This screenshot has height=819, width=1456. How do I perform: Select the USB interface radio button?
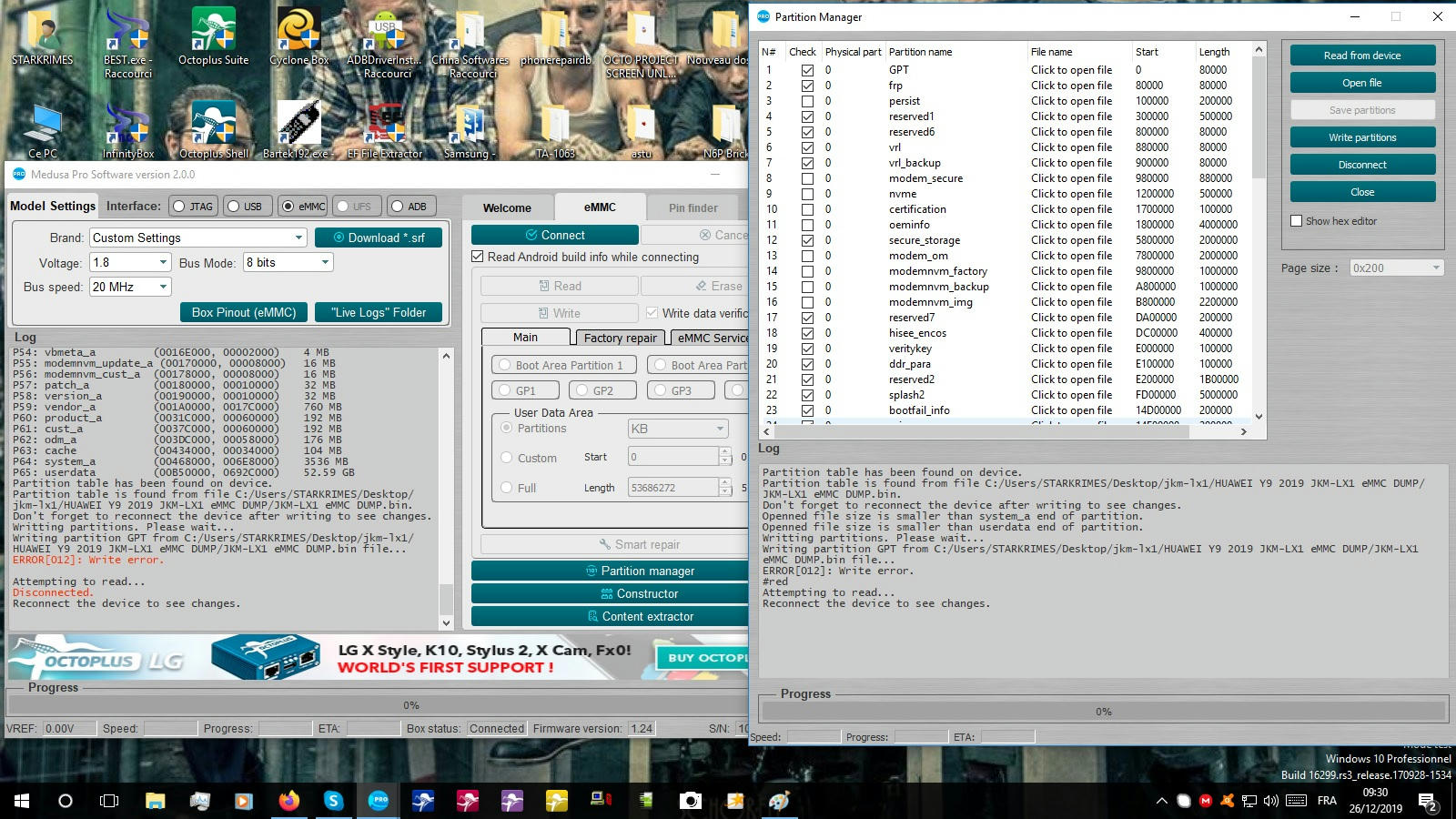click(234, 207)
